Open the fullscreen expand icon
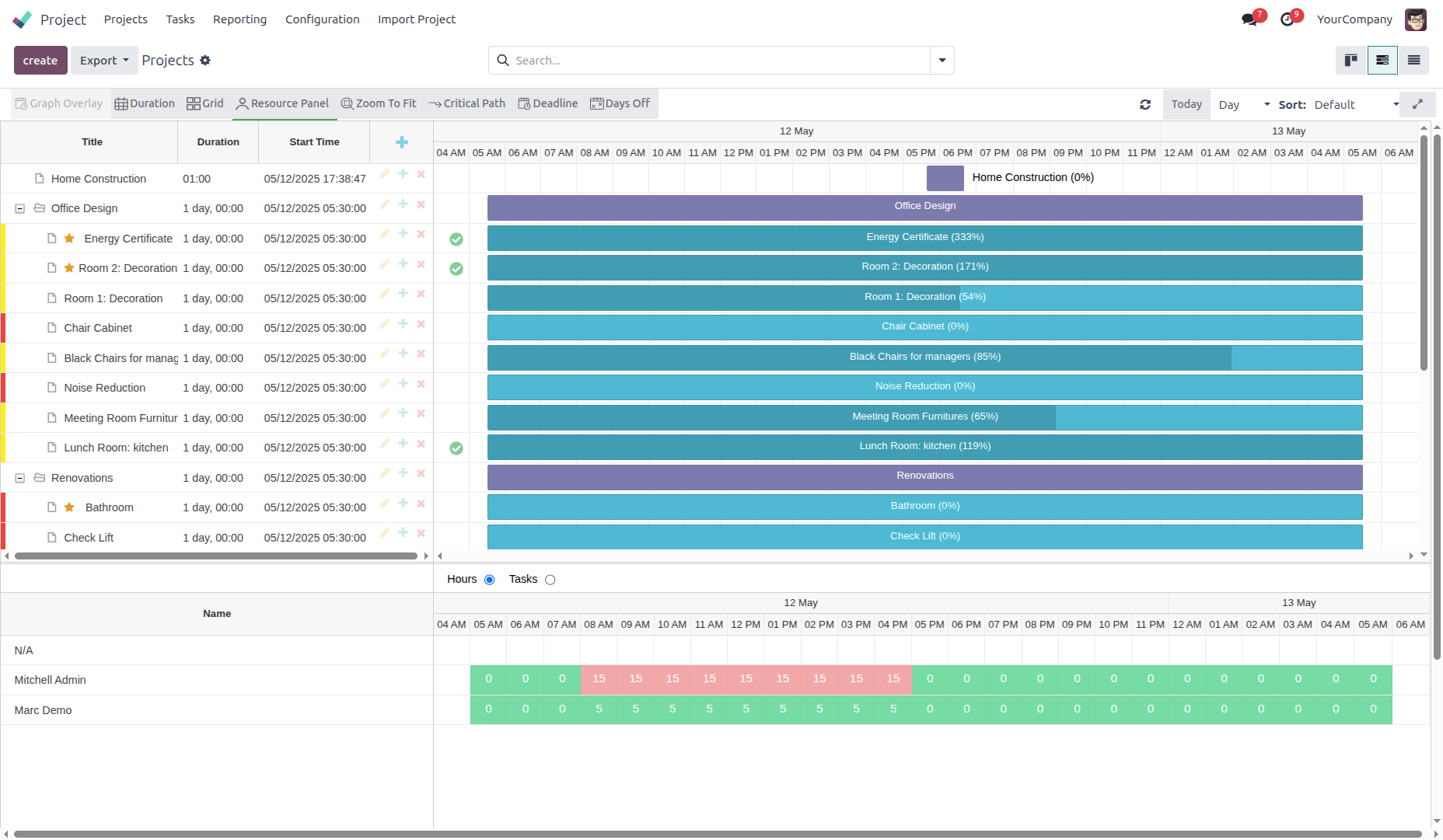 1417,104
